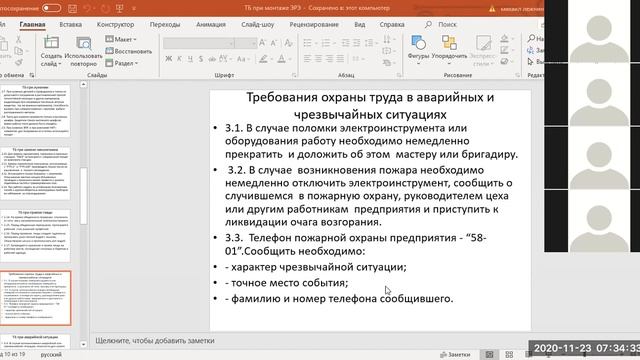640x360 pixels.
Task: Toggle the AutoSave switch
Action: click(51, 8)
